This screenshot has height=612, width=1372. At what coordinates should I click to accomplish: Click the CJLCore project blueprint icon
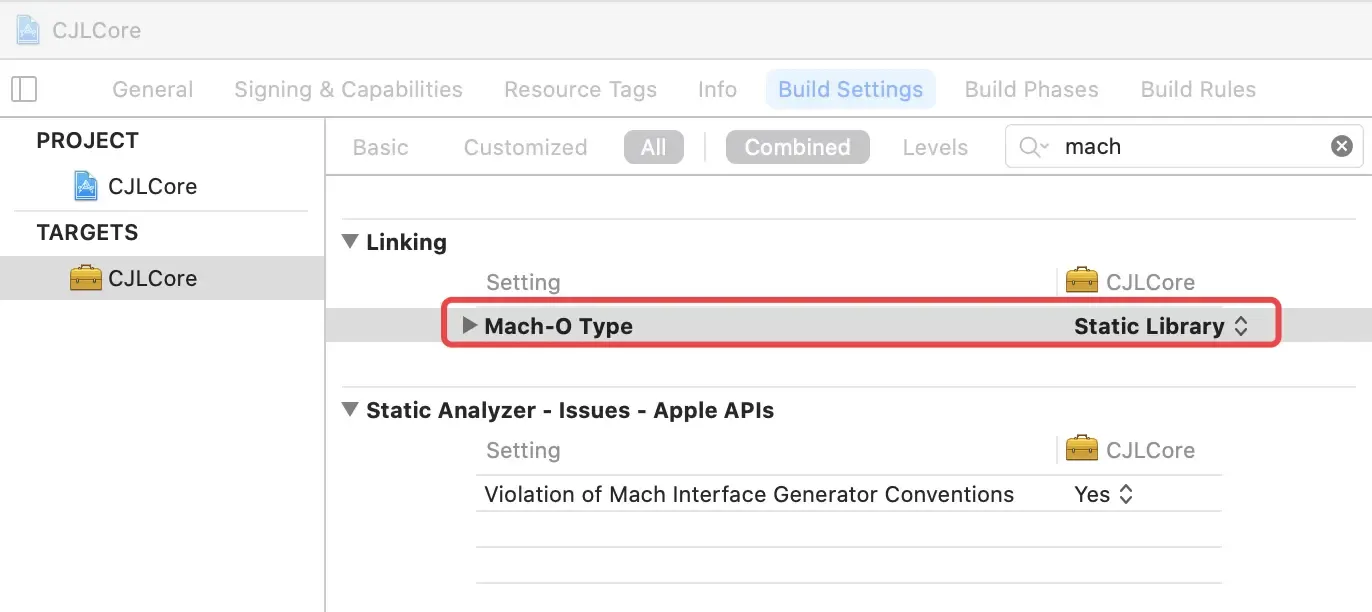[x=87, y=186]
